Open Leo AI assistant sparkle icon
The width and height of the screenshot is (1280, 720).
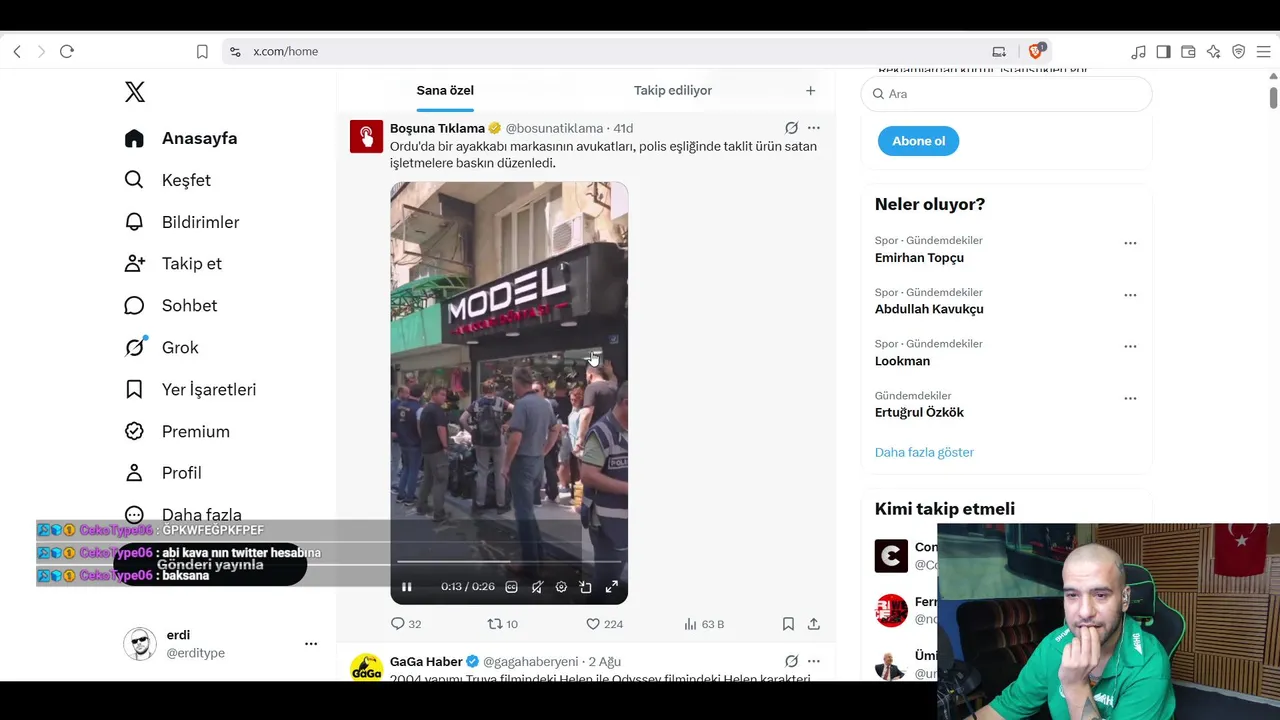click(x=1213, y=52)
